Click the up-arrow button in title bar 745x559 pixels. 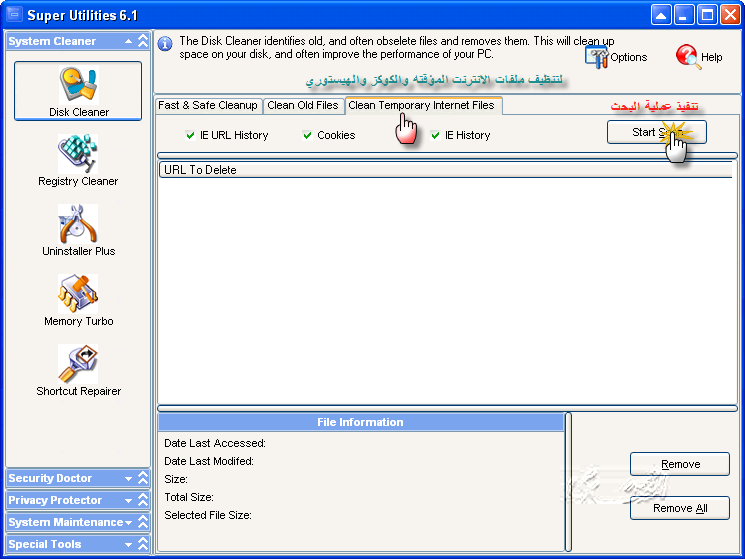pyautogui.click(x=661, y=15)
